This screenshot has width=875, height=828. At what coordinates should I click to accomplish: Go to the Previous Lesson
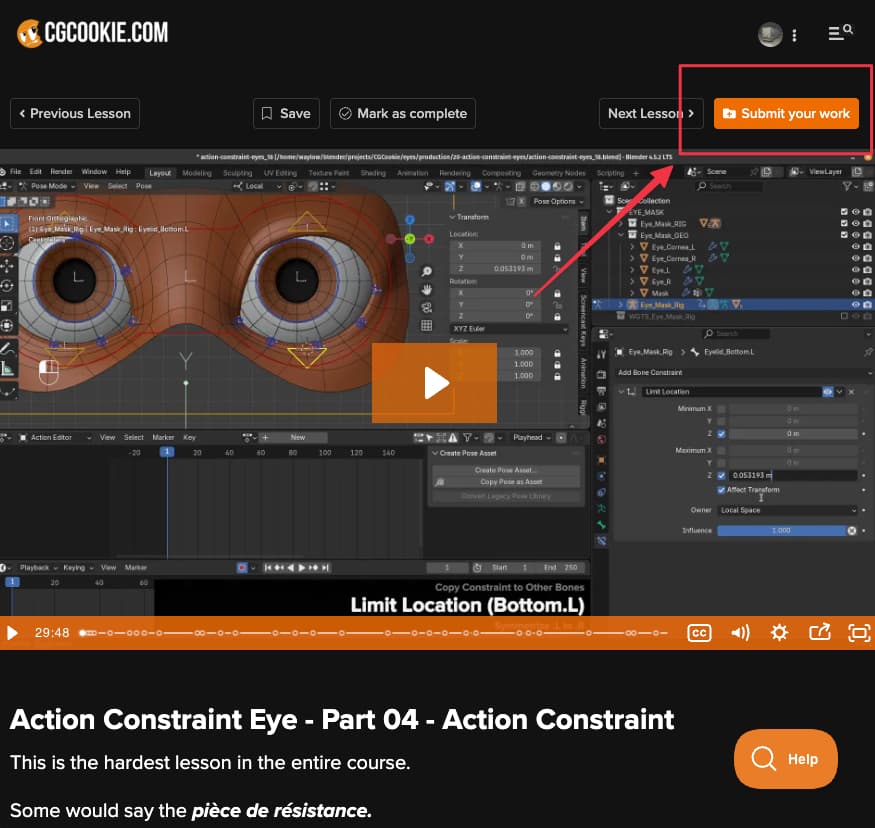pyautogui.click(x=75, y=113)
